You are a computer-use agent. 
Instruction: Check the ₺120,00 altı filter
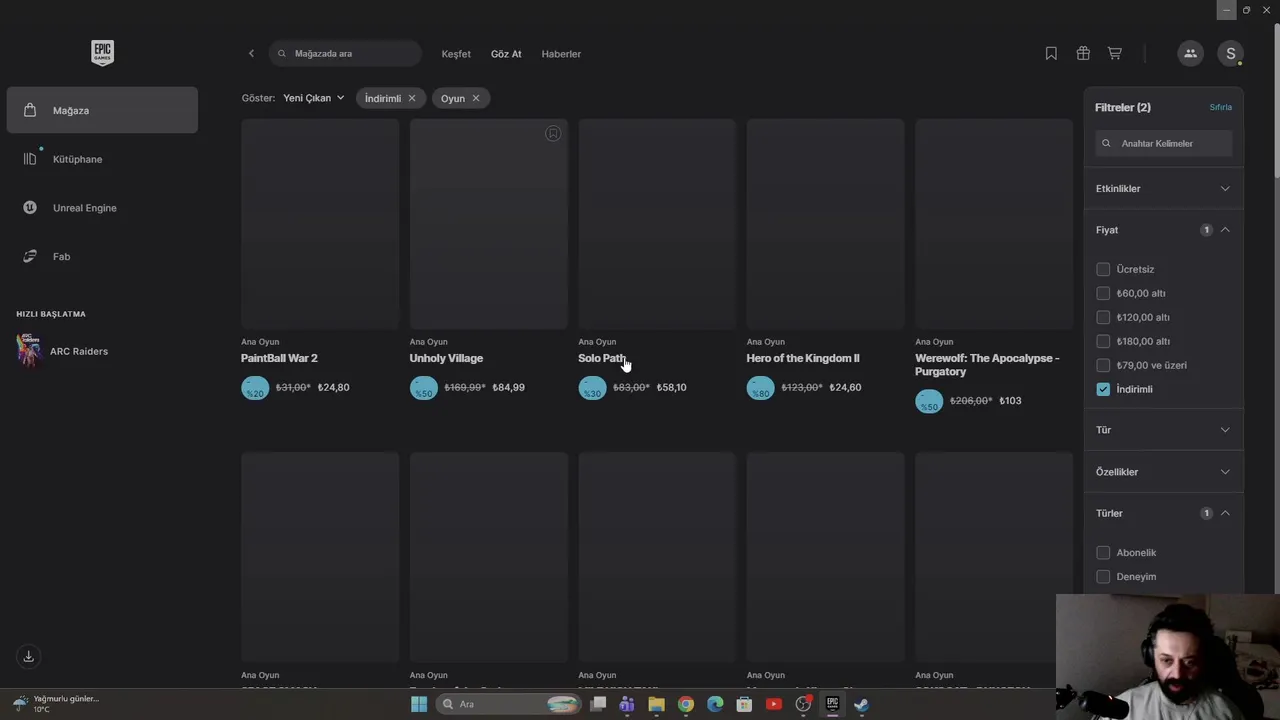(x=1103, y=317)
